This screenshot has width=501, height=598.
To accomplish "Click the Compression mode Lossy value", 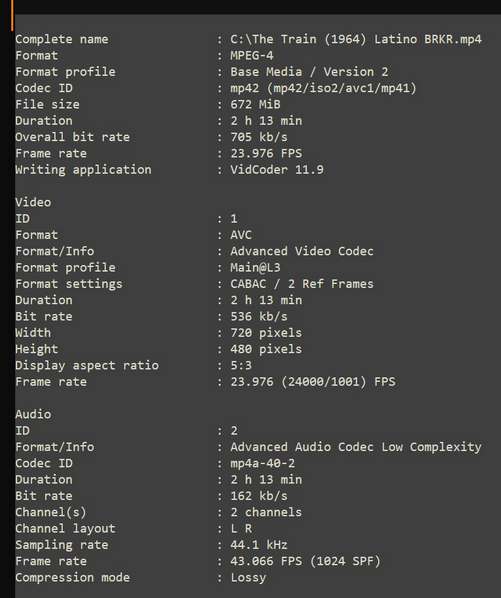I will coord(248,577).
